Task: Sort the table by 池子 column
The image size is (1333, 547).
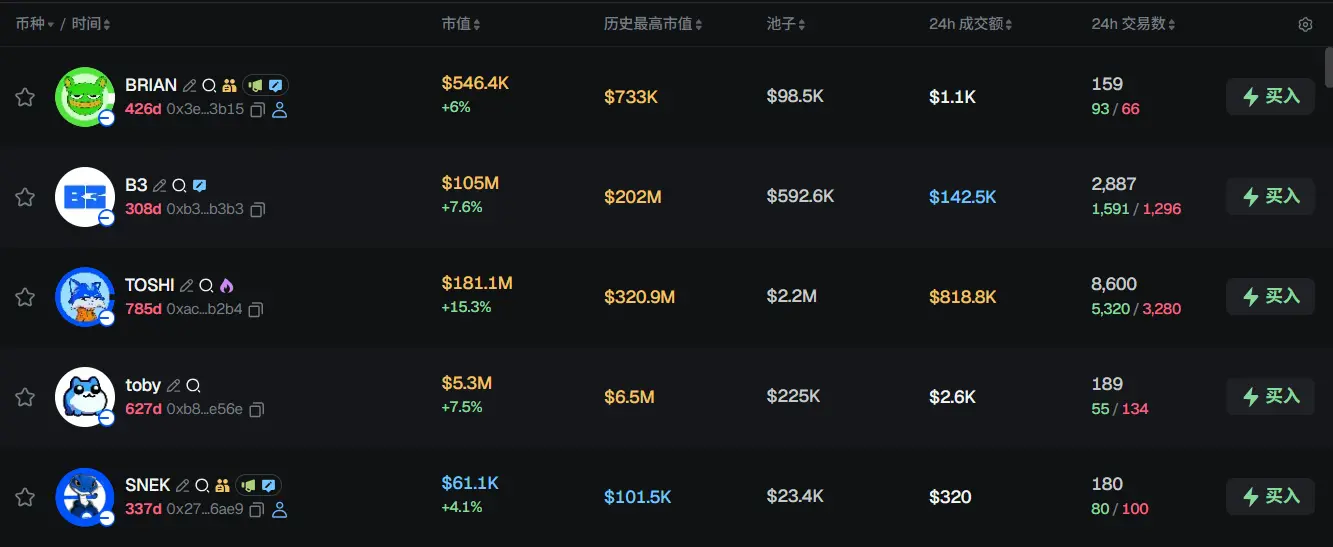Action: (786, 24)
